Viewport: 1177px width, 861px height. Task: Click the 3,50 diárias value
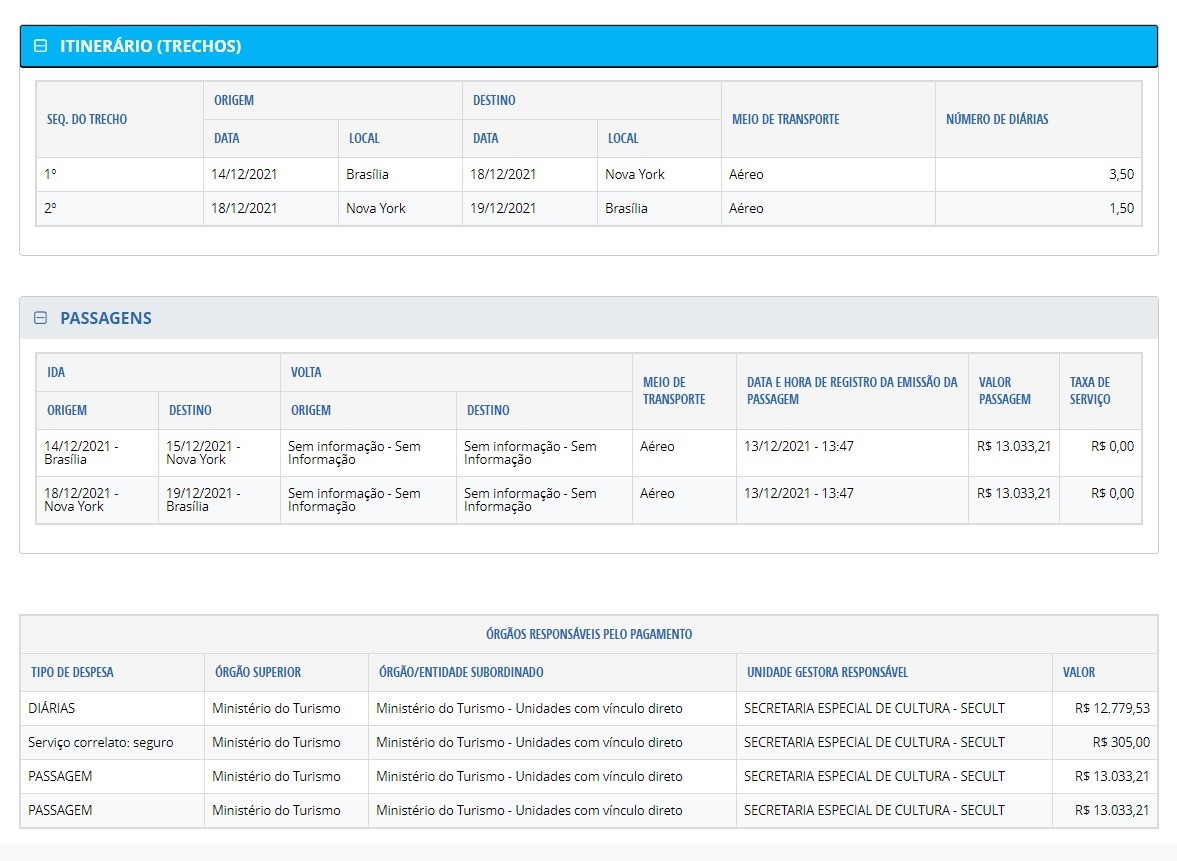pos(1121,174)
